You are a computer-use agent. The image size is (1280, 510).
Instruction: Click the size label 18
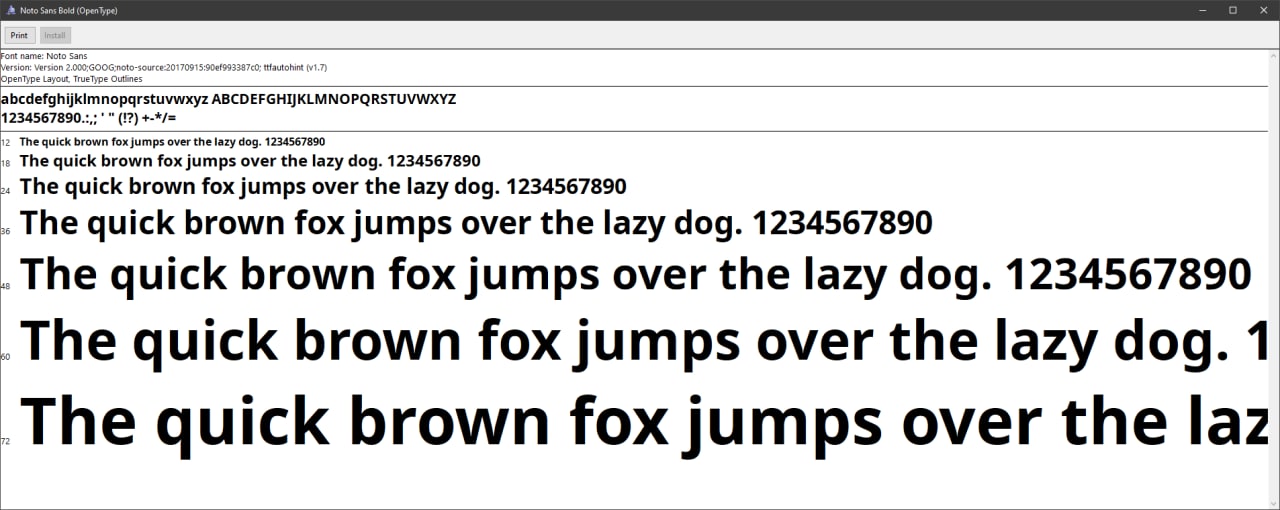pos(6,163)
